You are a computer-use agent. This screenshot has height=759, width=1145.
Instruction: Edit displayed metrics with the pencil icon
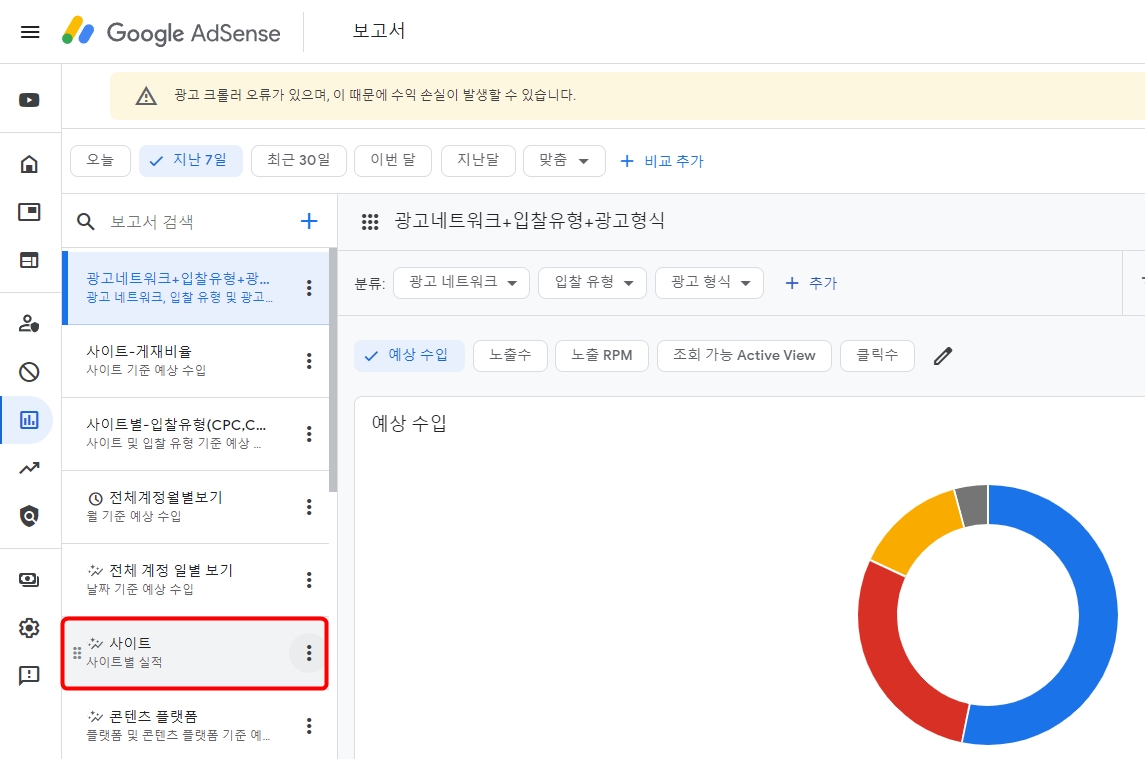(941, 355)
